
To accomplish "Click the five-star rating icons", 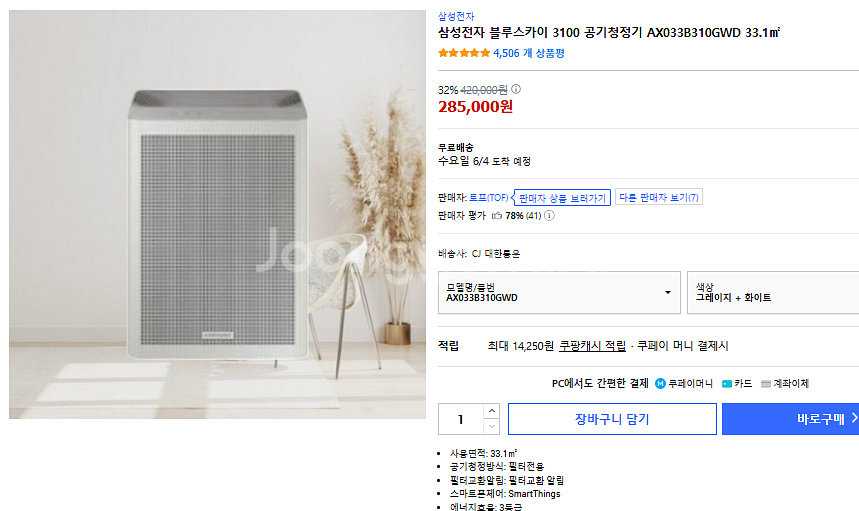I will (x=463, y=53).
